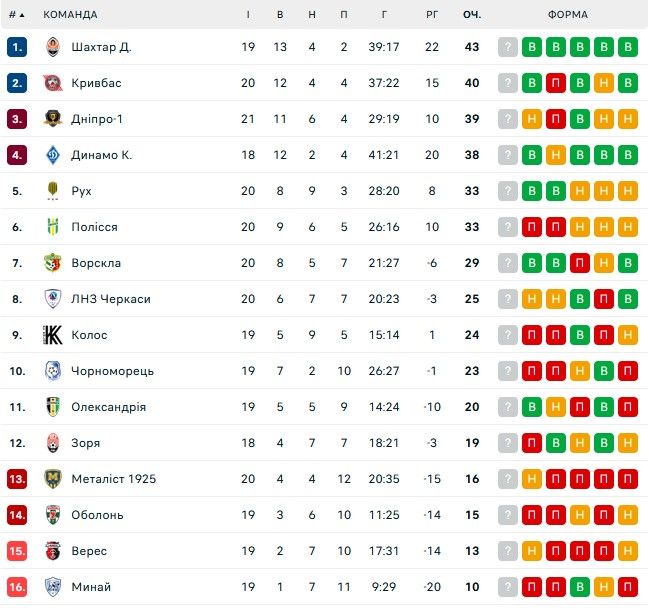Viewport: 649px width, 608px height.
Task: Open the ЛНЗ Черкаси team page
Action: click(111, 299)
